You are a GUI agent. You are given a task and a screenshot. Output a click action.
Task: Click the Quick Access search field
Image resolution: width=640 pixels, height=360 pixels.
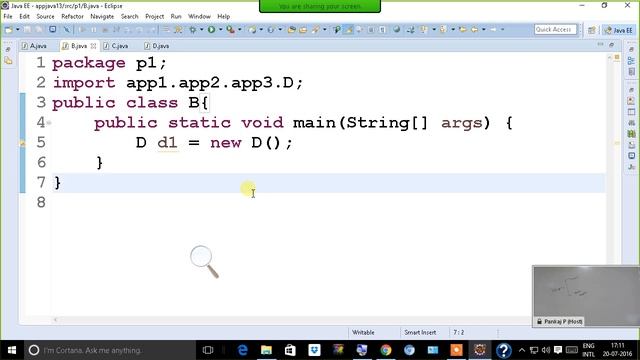(555, 29)
